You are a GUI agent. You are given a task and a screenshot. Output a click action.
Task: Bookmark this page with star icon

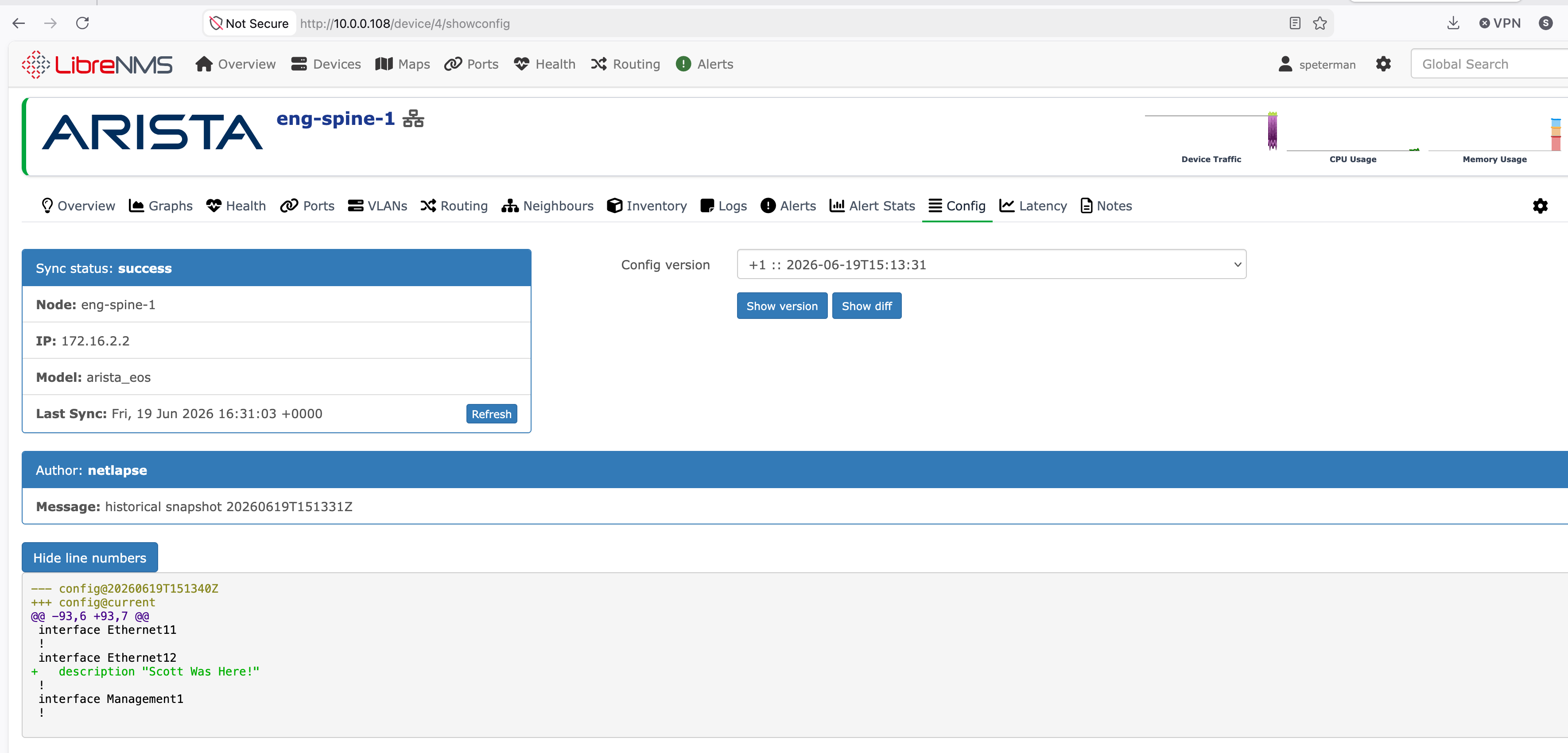click(1320, 23)
